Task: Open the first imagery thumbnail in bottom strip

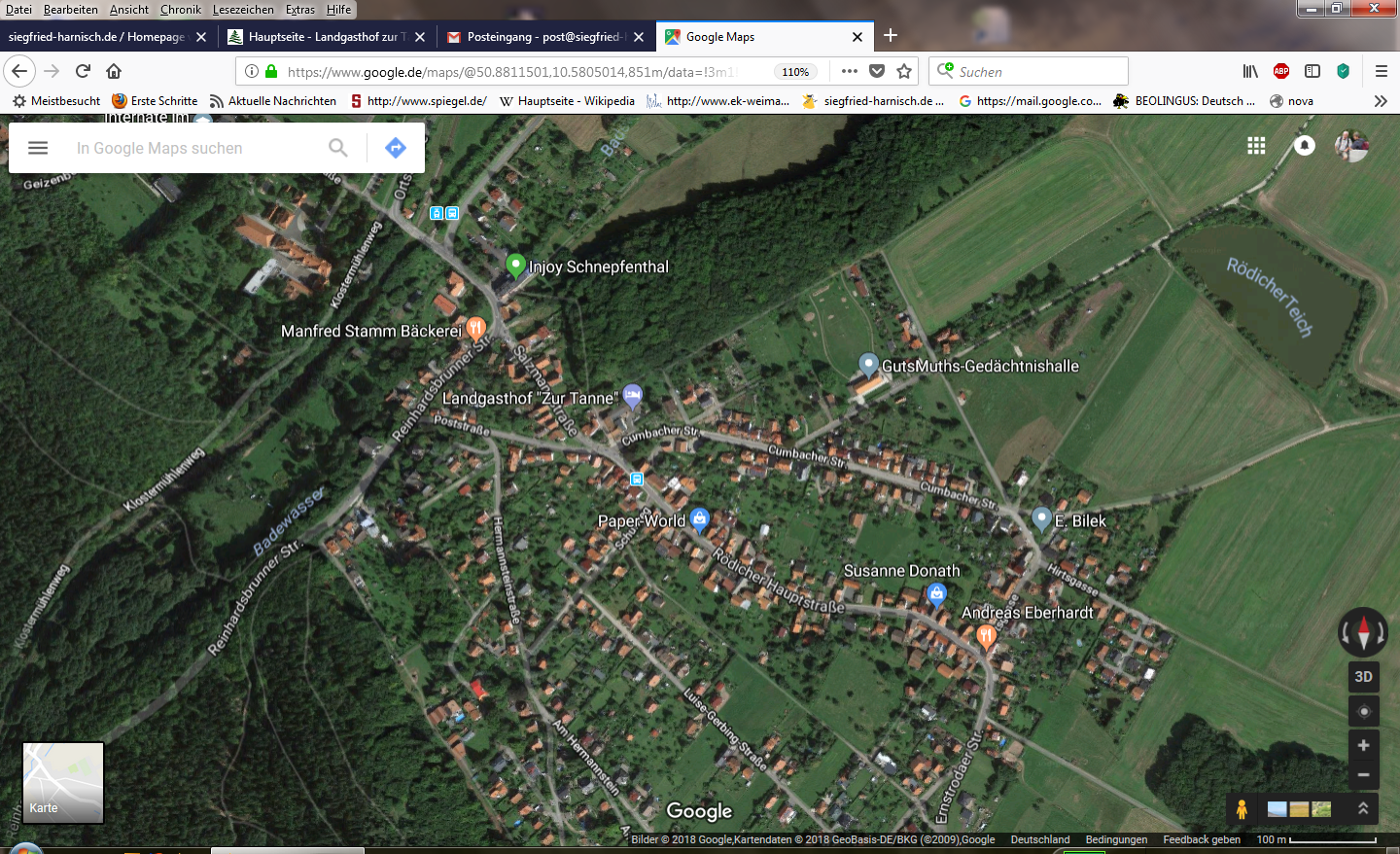Action: [1277, 809]
